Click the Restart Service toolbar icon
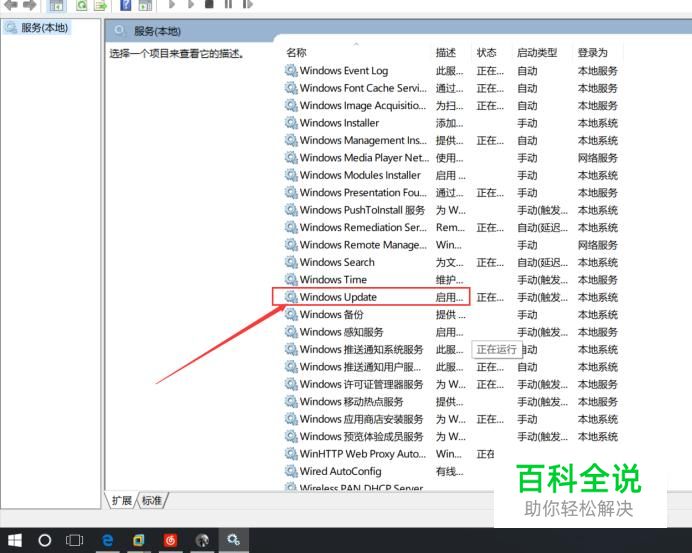The width and height of the screenshot is (692, 553). (x=248, y=4)
